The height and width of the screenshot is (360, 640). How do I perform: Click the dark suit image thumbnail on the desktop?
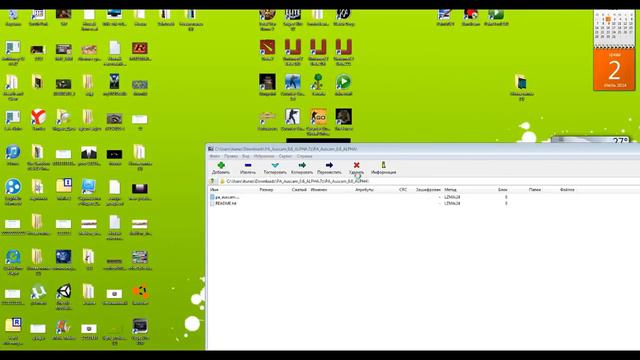tap(89, 155)
